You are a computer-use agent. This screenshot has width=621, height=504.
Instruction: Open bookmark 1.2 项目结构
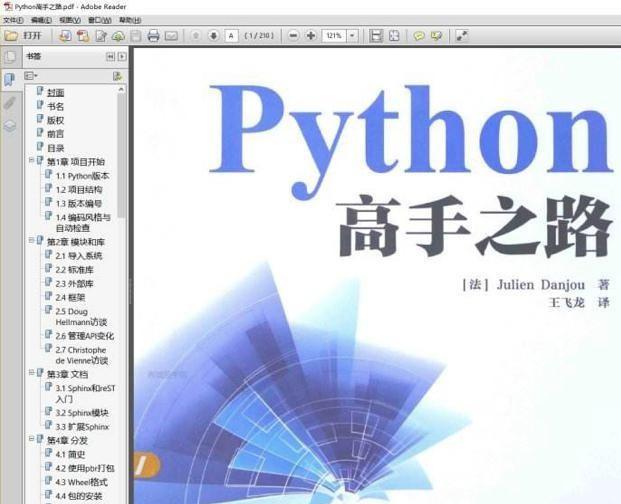click(79, 190)
